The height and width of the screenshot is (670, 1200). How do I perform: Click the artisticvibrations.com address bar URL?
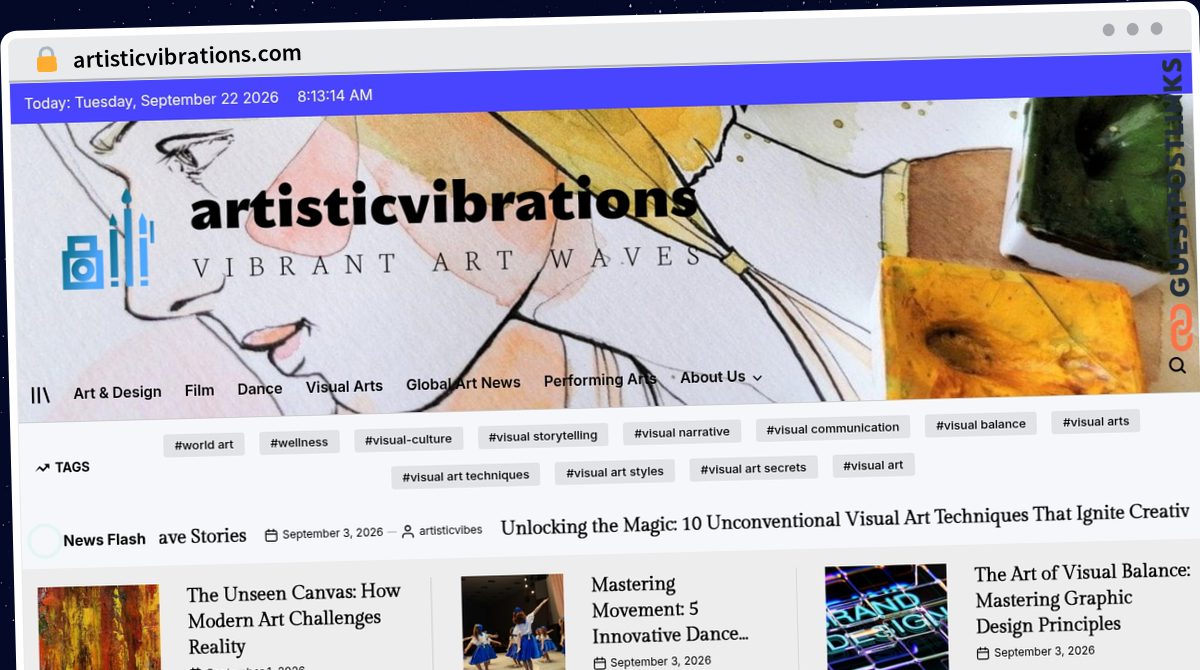187,57
